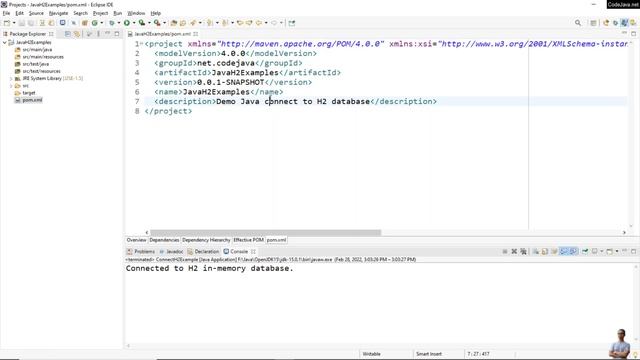Click the External Tools run icon

pyautogui.click(x=157, y=23)
